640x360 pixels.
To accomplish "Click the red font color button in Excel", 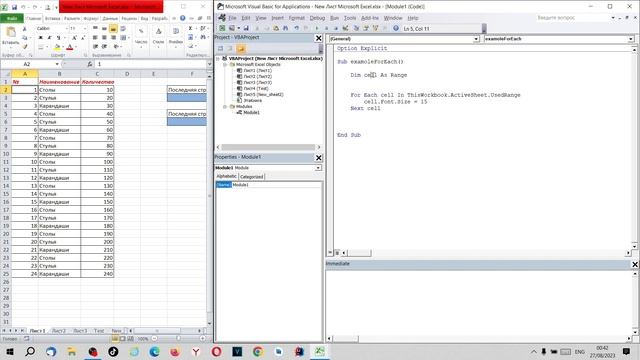I will [x=70, y=47].
